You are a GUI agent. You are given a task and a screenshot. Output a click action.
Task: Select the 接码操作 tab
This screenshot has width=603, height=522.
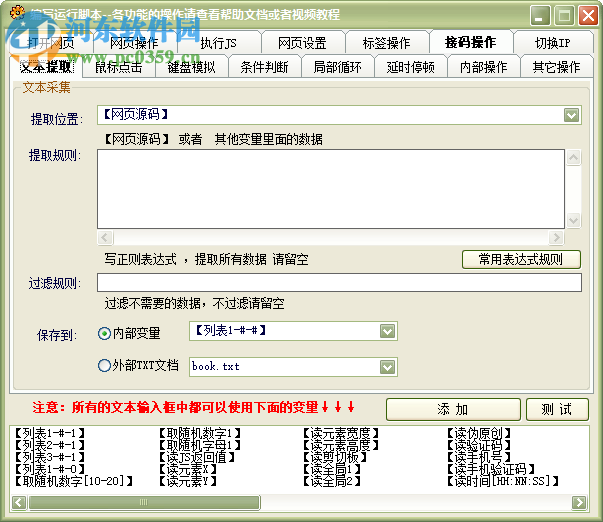[x=471, y=42]
